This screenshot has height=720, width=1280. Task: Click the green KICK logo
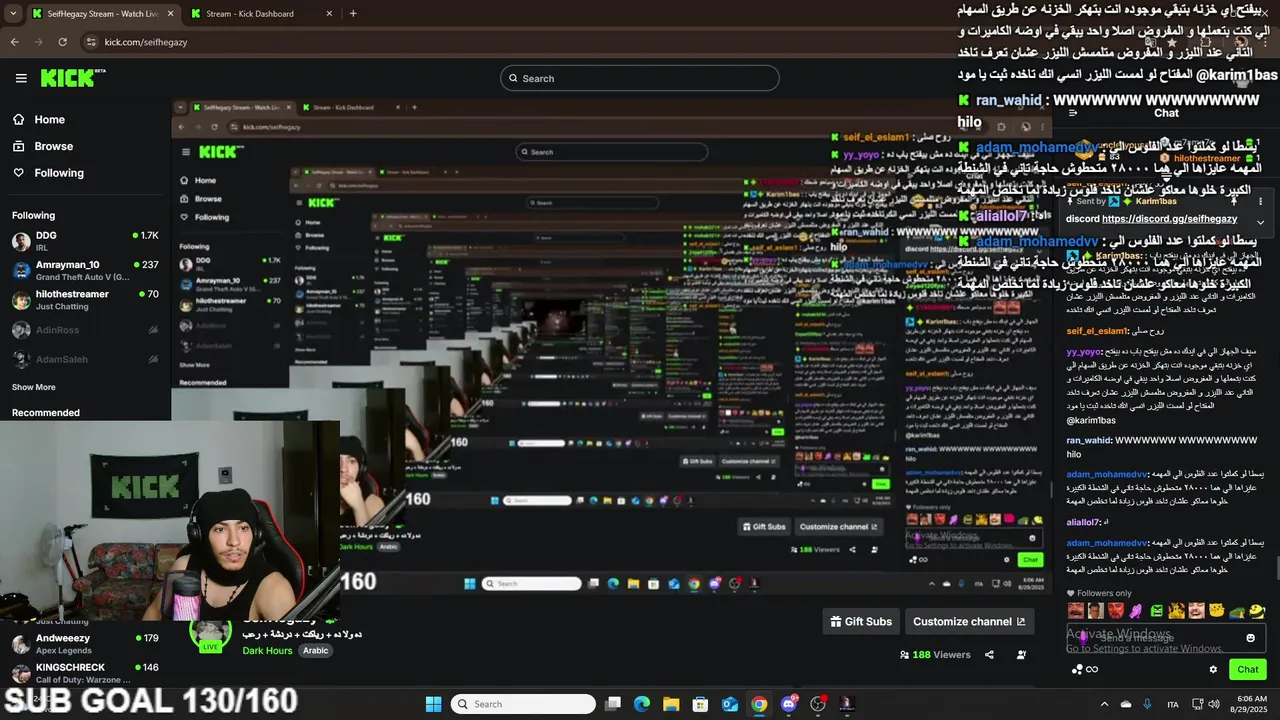(x=73, y=78)
